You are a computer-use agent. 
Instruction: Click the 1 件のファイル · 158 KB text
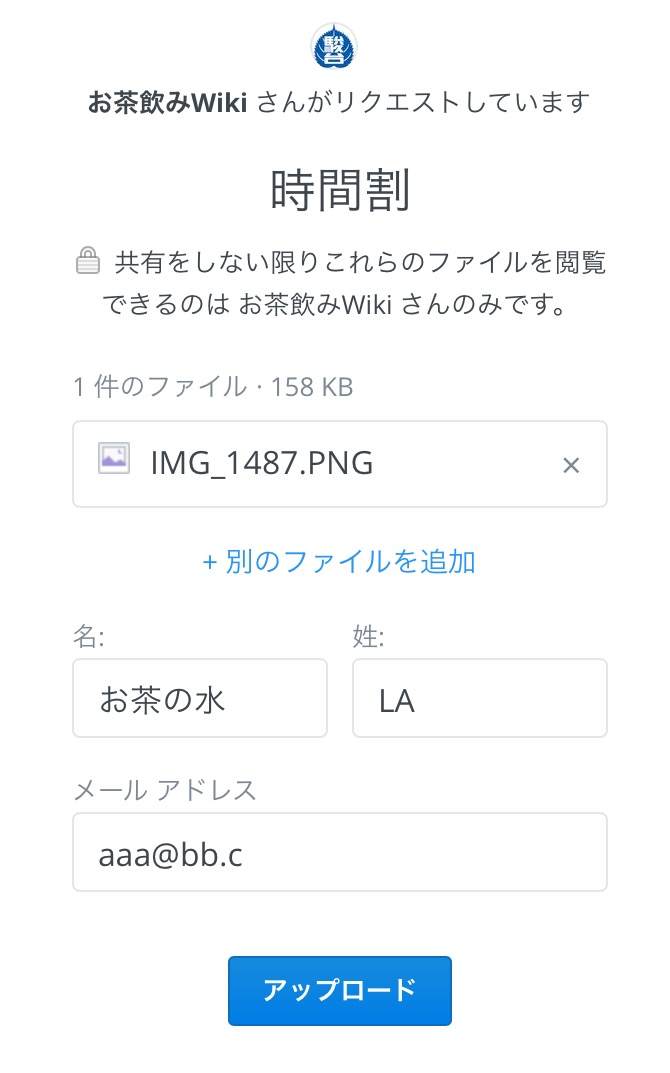coord(213,387)
